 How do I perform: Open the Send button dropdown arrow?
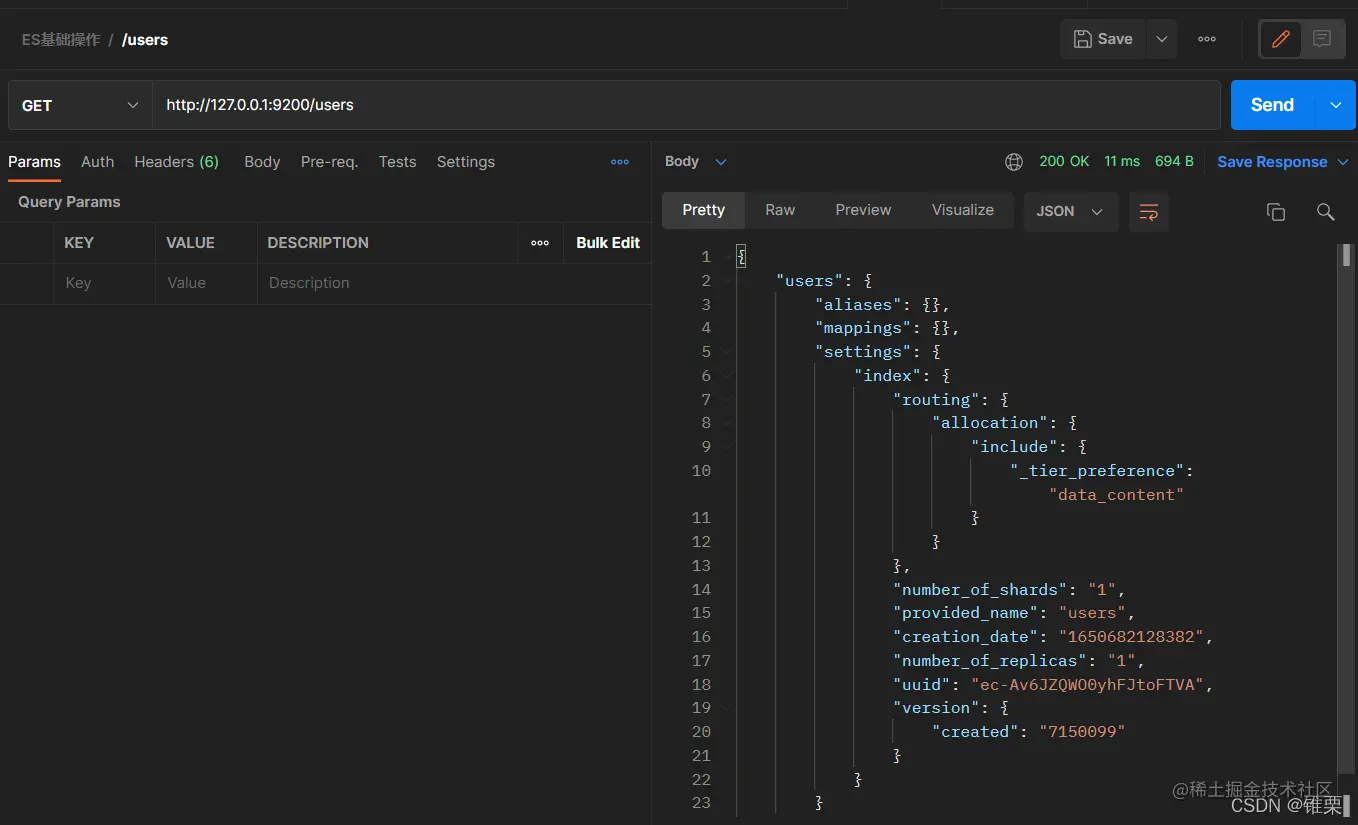coord(1337,105)
